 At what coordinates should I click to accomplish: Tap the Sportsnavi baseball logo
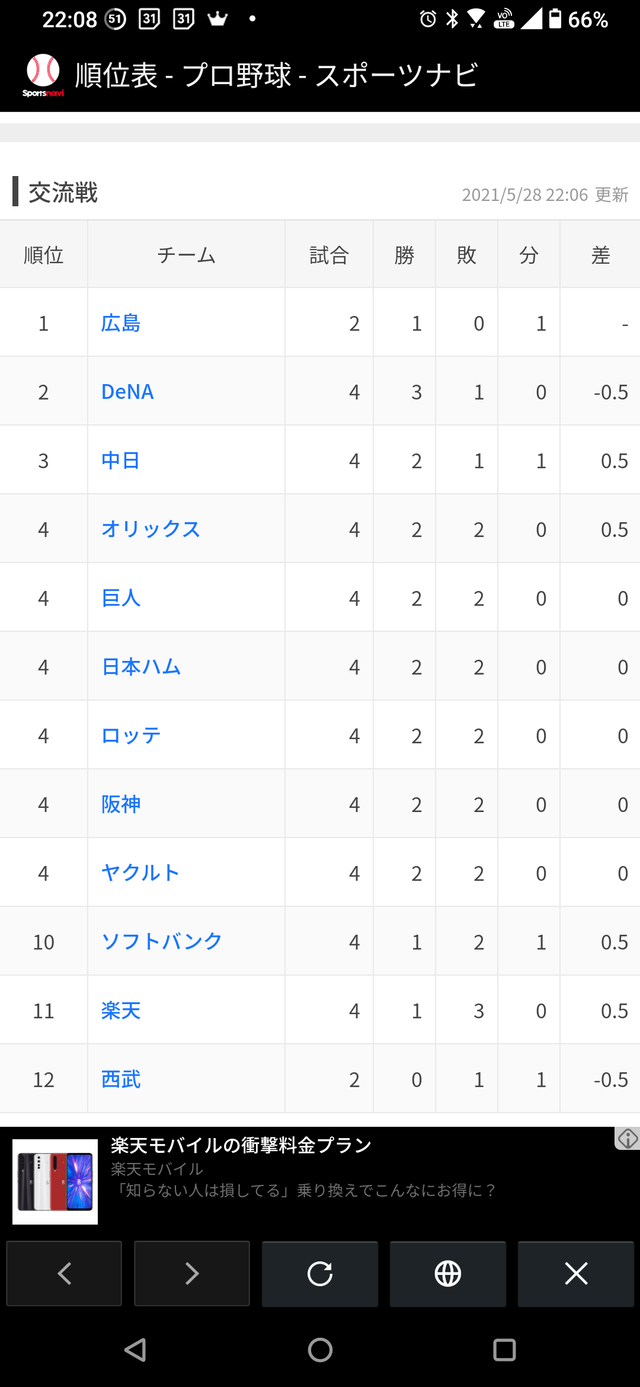(42, 75)
